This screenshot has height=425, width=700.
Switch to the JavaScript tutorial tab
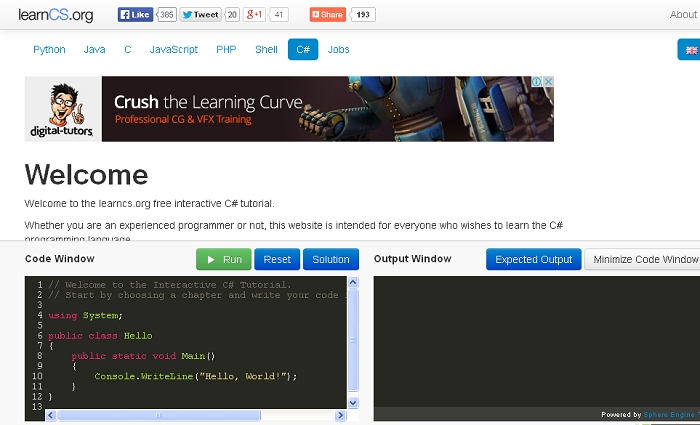tap(174, 50)
